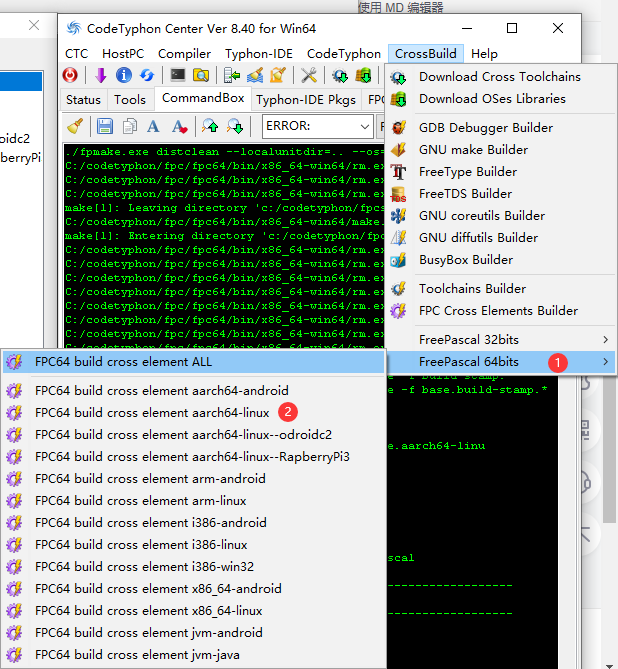Select GNU diffutils Builder
Image resolution: width=618 pixels, height=669 pixels.
[501, 238]
